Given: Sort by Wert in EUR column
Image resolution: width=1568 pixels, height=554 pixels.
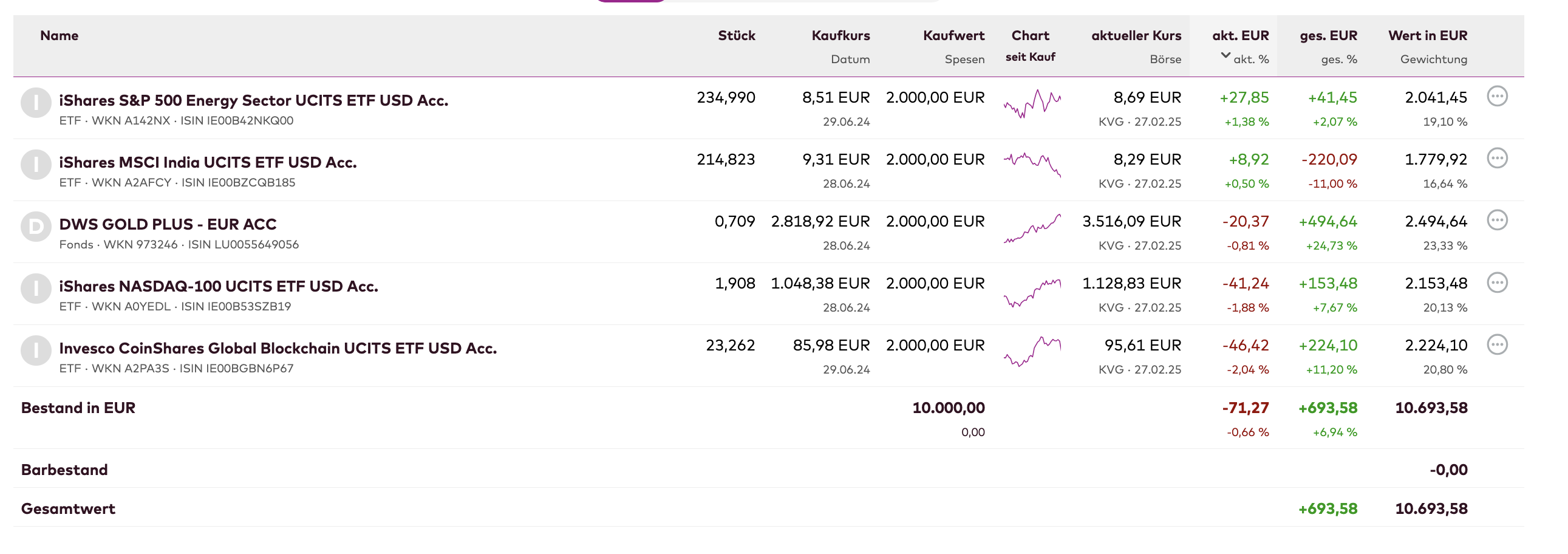Looking at the screenshot, I should 1427,35.
